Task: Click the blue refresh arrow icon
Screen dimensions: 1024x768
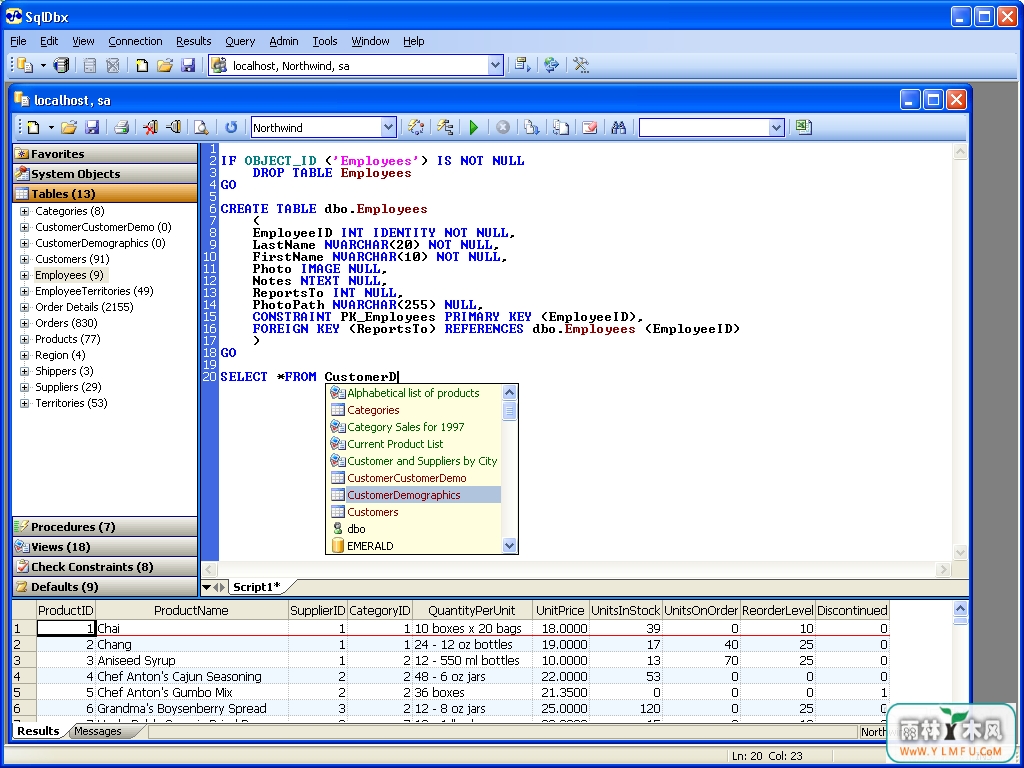Action: click(x=231, y=127)
